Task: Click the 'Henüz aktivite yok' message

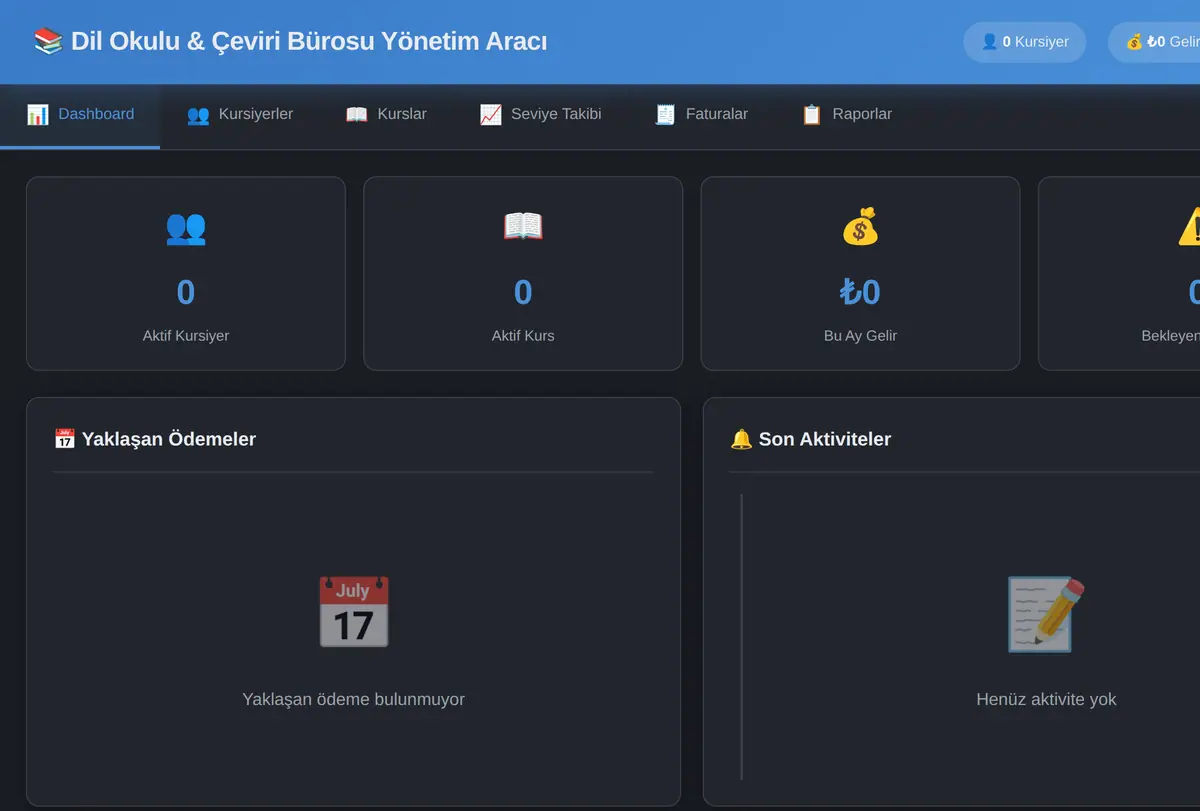Action: [1046, 699]
